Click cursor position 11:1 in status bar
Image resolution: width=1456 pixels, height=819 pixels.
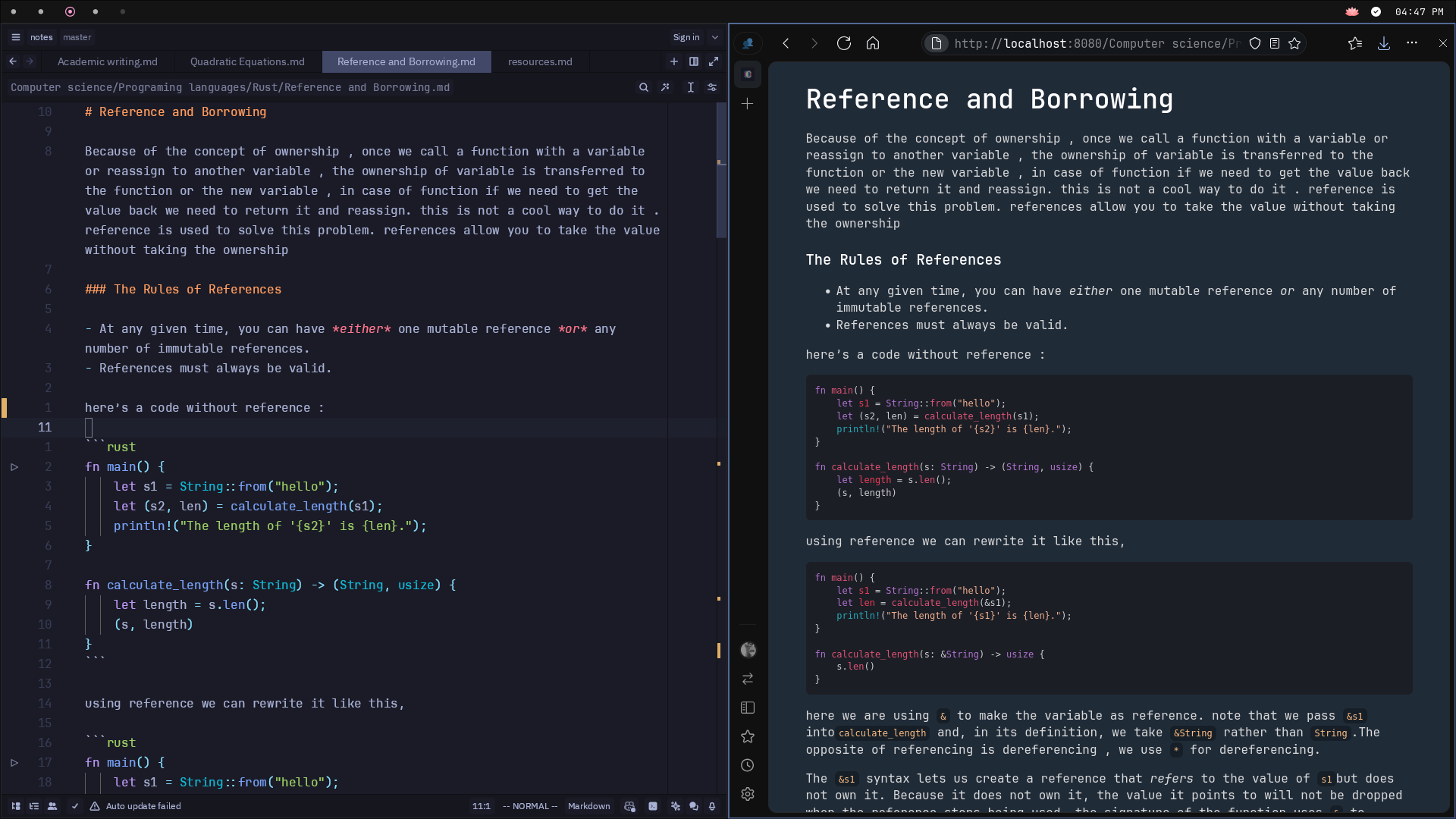pyautogui.click(x=482, y=806)
